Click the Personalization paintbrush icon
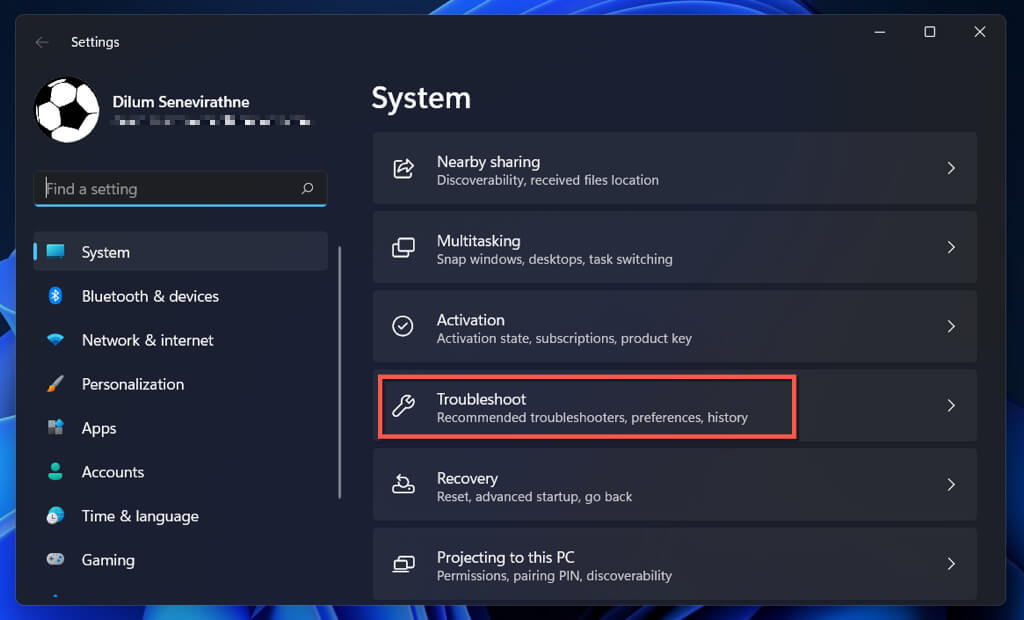Viewport: 1024px width, 620px height. 56,383
